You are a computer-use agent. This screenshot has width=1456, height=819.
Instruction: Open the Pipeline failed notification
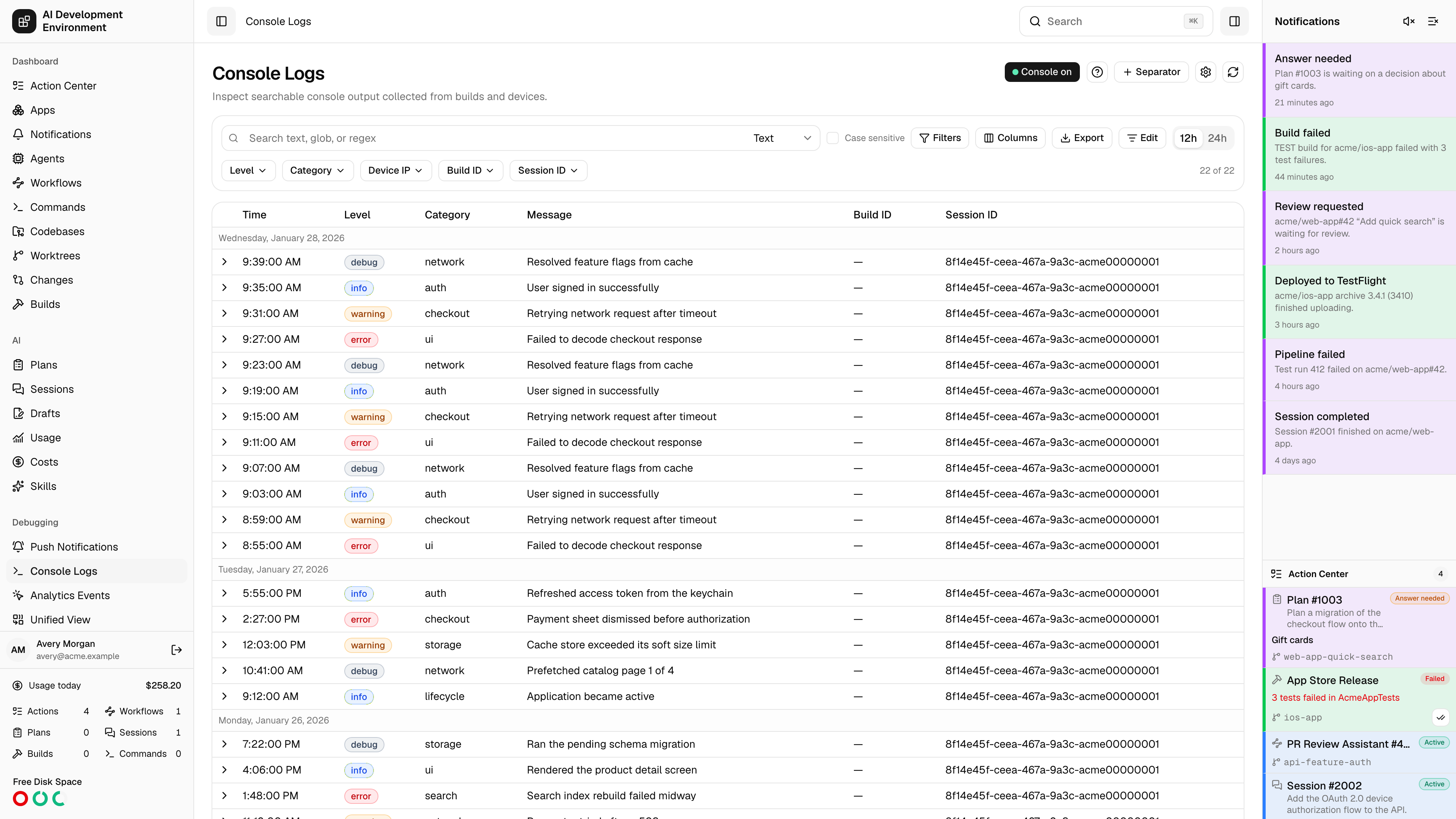point(1359,370)
